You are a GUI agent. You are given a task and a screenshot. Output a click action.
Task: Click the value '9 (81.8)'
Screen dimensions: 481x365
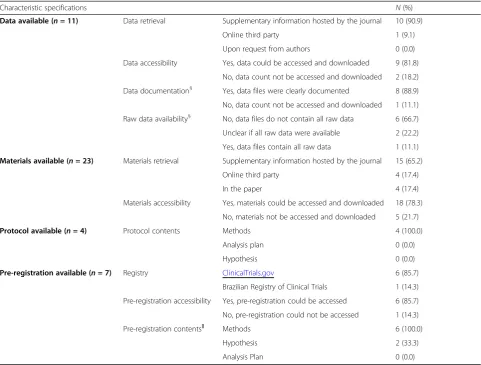point(407,63)
